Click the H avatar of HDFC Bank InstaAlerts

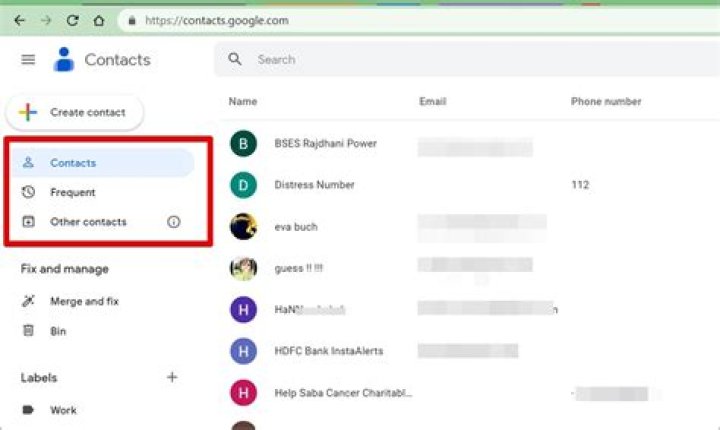pyautogui.click(x=243, y=351)
